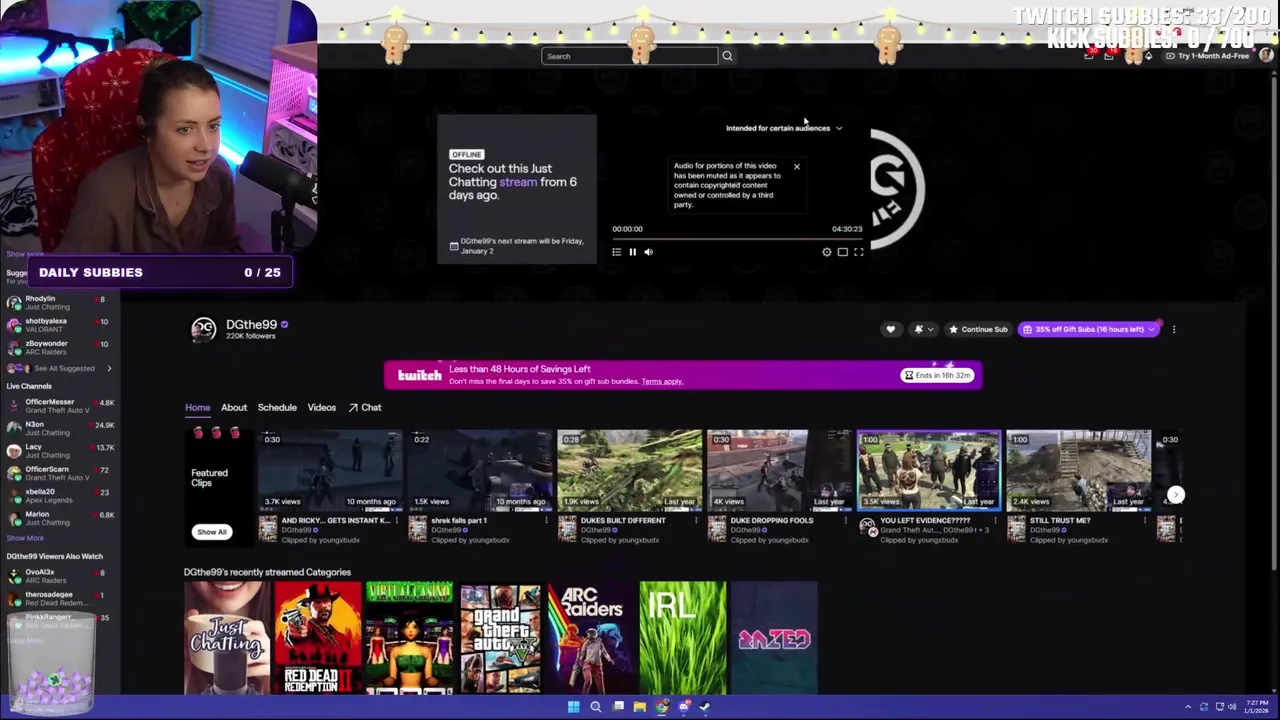
Task: Open options for 'DUKES BUILT DIFFERENT' clip
Action: coord(696,520)
